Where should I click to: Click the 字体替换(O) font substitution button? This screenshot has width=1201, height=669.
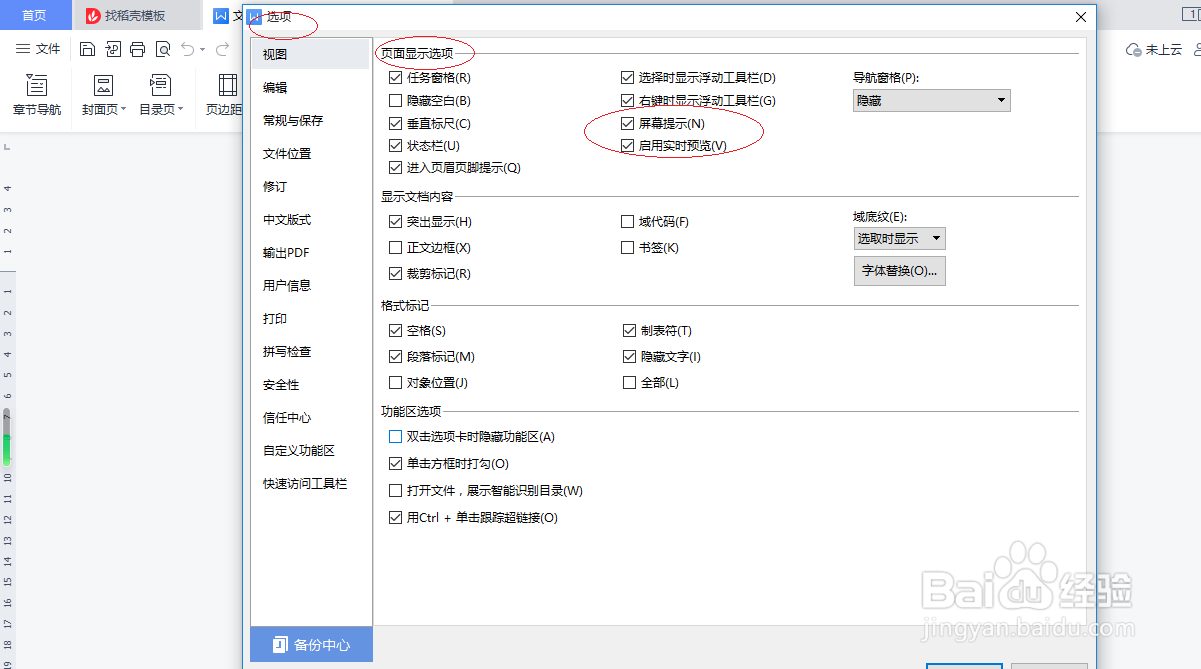click(899, 271)
